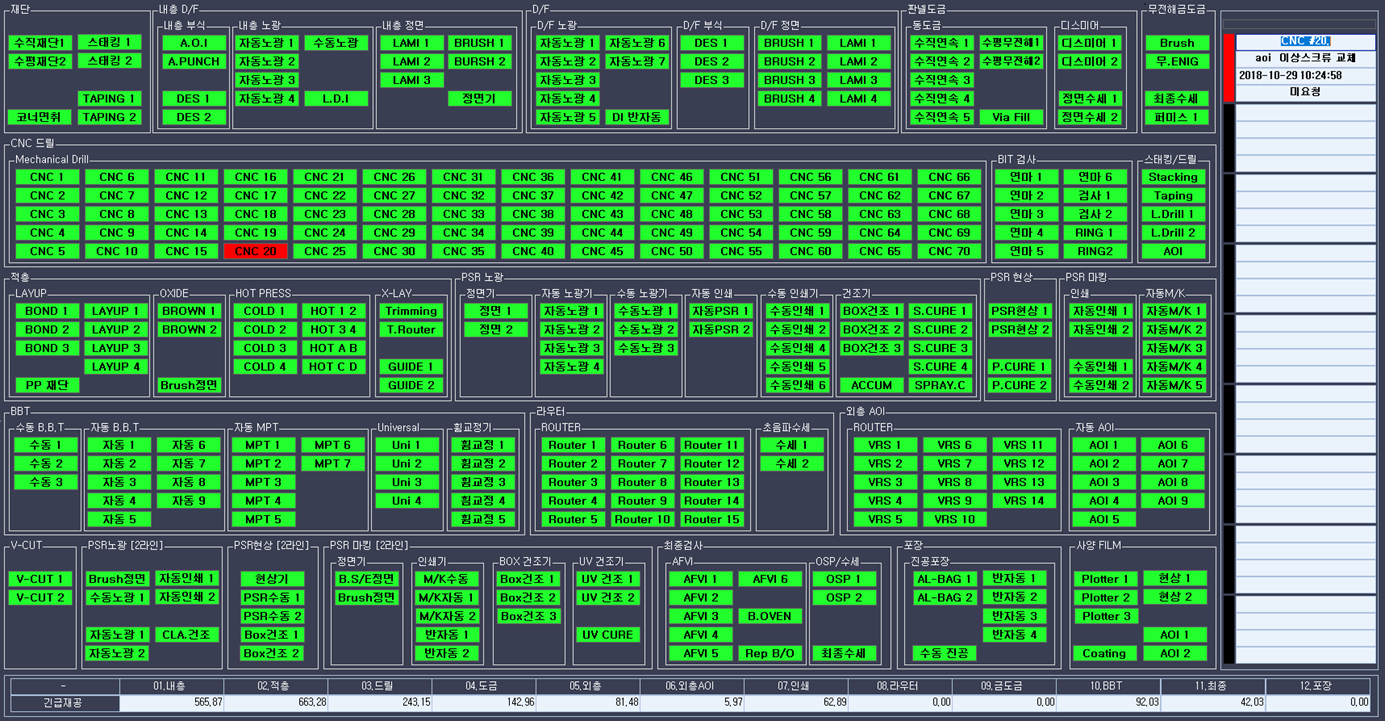1385x721 pixels.
Task: Click the B.OVEN button
Action: point(770,616)
